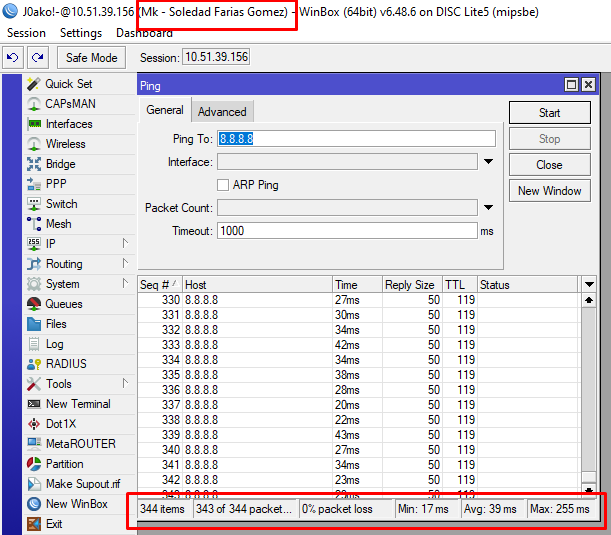Expand the Packet Count dropdown arrow
The width and height of the screenshot is (611, 535).
[489, 208]
